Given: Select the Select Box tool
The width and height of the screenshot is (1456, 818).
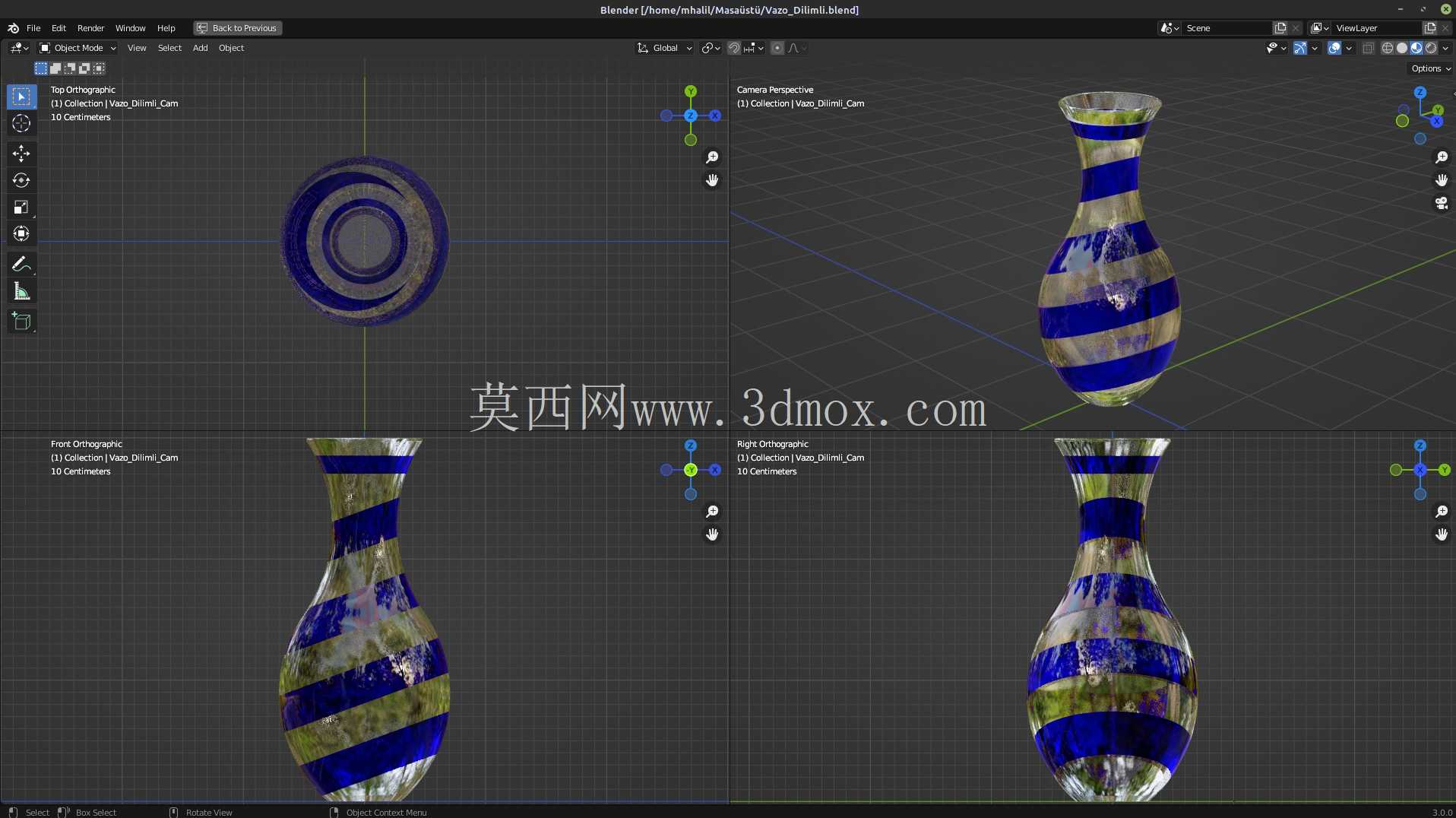Looking at the screenshot, I should [21, 97].
